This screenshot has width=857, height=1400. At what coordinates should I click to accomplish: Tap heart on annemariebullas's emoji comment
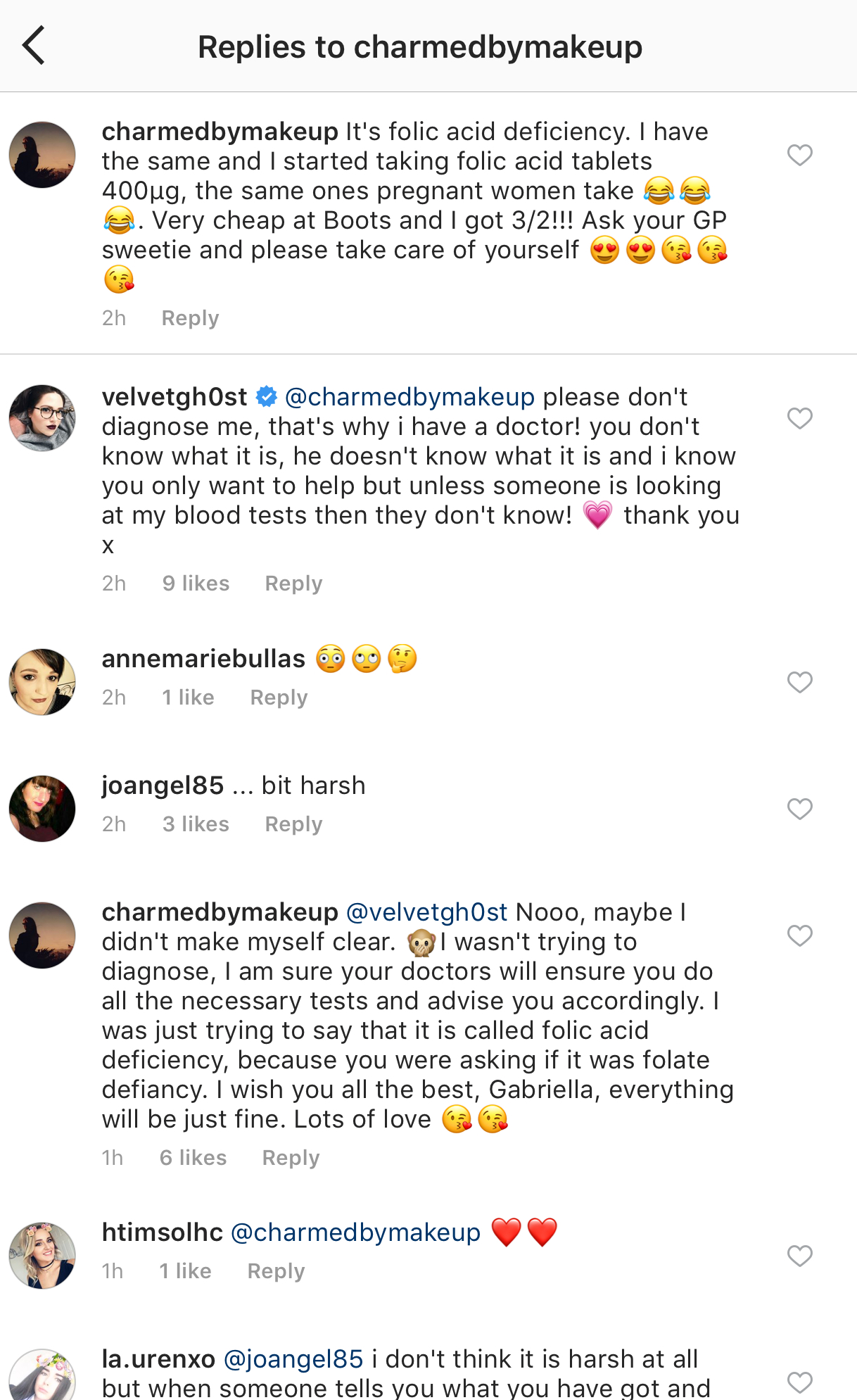click(x=799, y=682)
